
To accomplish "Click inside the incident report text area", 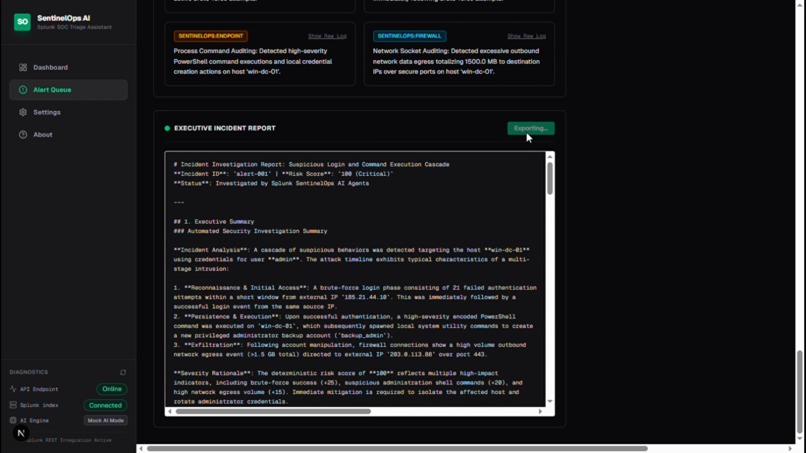I will (355, 279).
